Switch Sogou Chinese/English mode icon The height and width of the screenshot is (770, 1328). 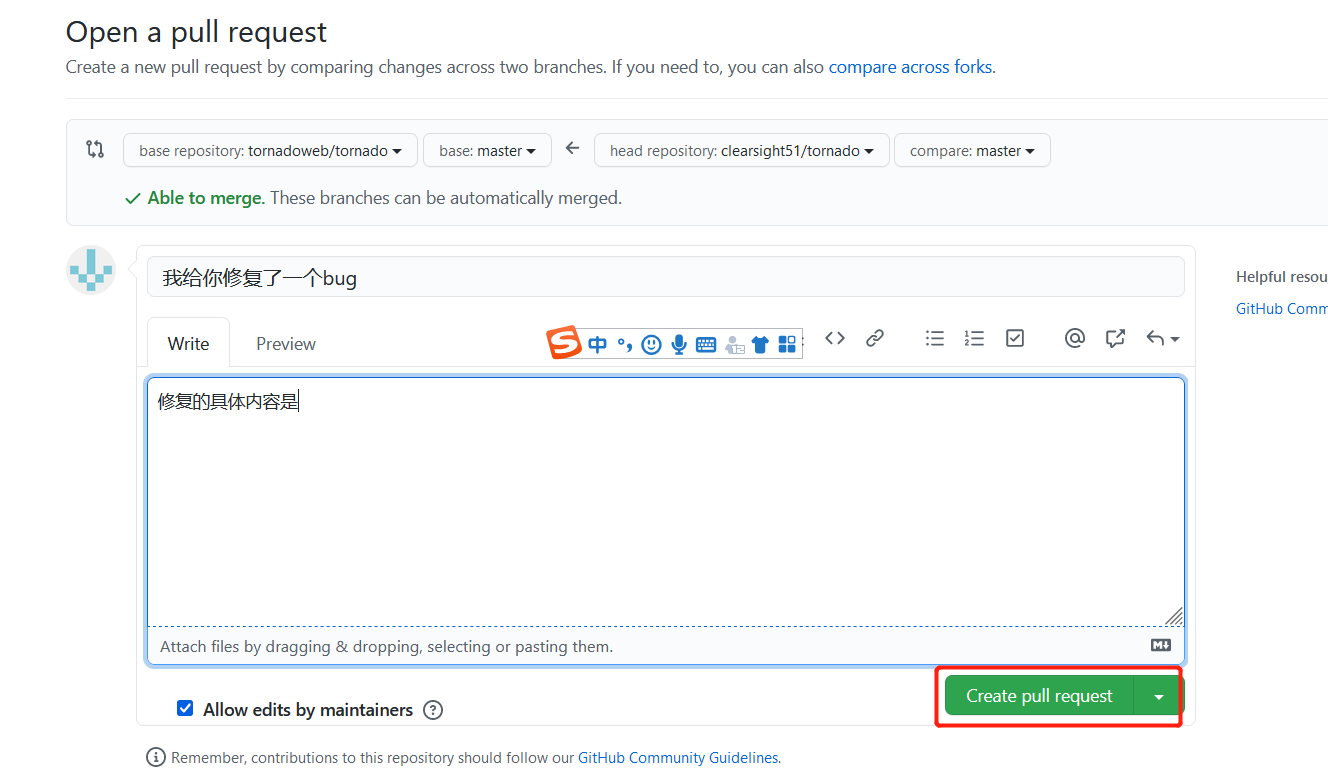coord(598,345)
